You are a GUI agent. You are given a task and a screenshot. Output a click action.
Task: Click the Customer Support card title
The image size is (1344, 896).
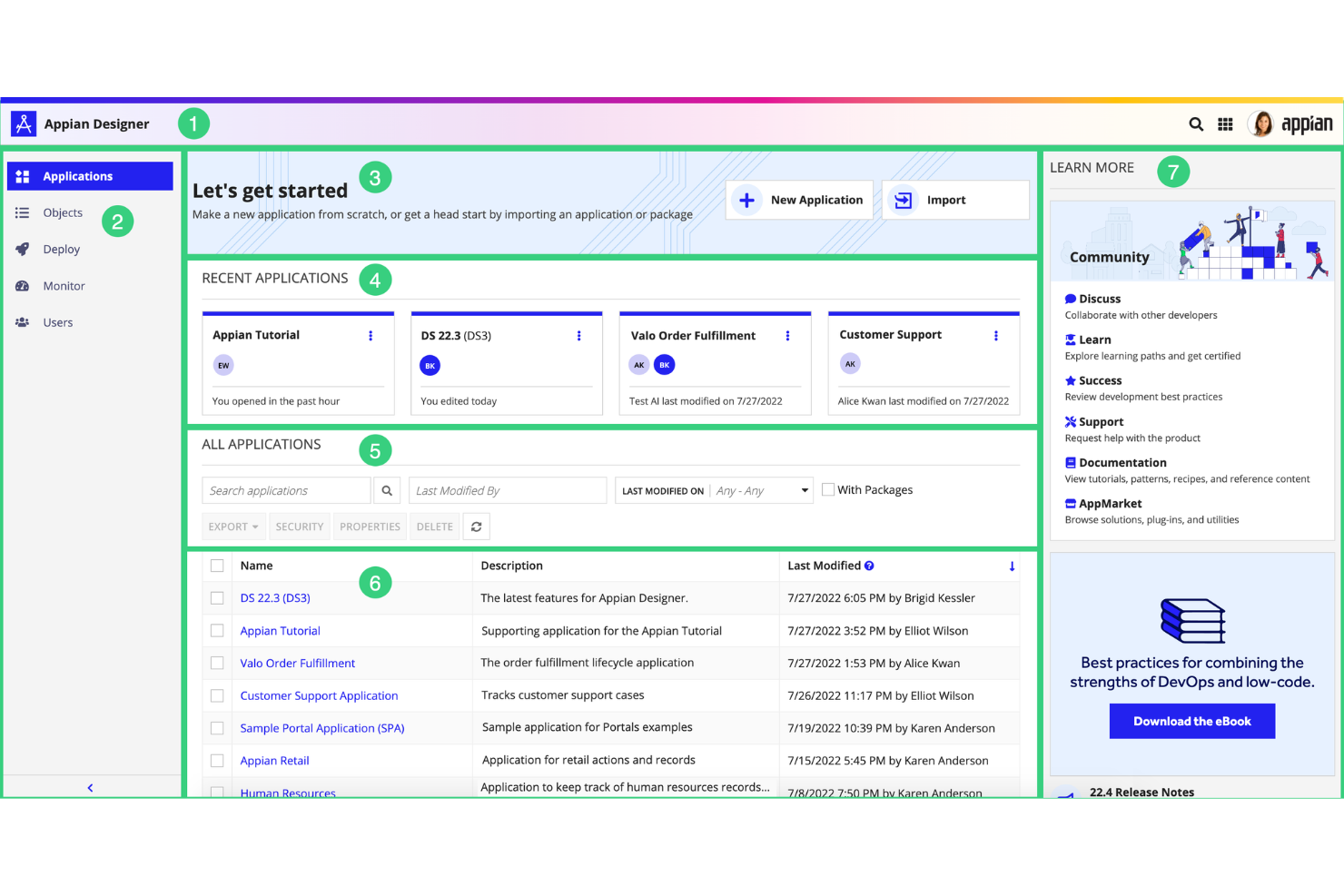[x=890, y=335]
